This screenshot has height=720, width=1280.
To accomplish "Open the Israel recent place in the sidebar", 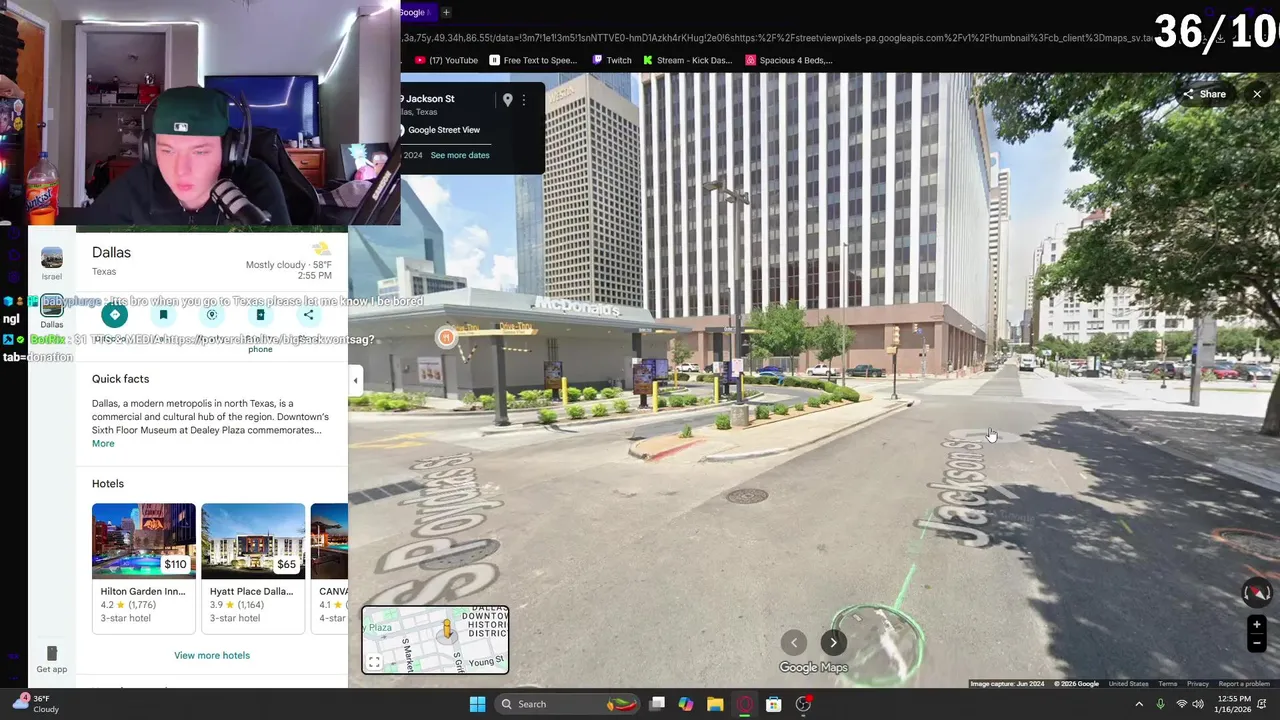I will point(52,264).
